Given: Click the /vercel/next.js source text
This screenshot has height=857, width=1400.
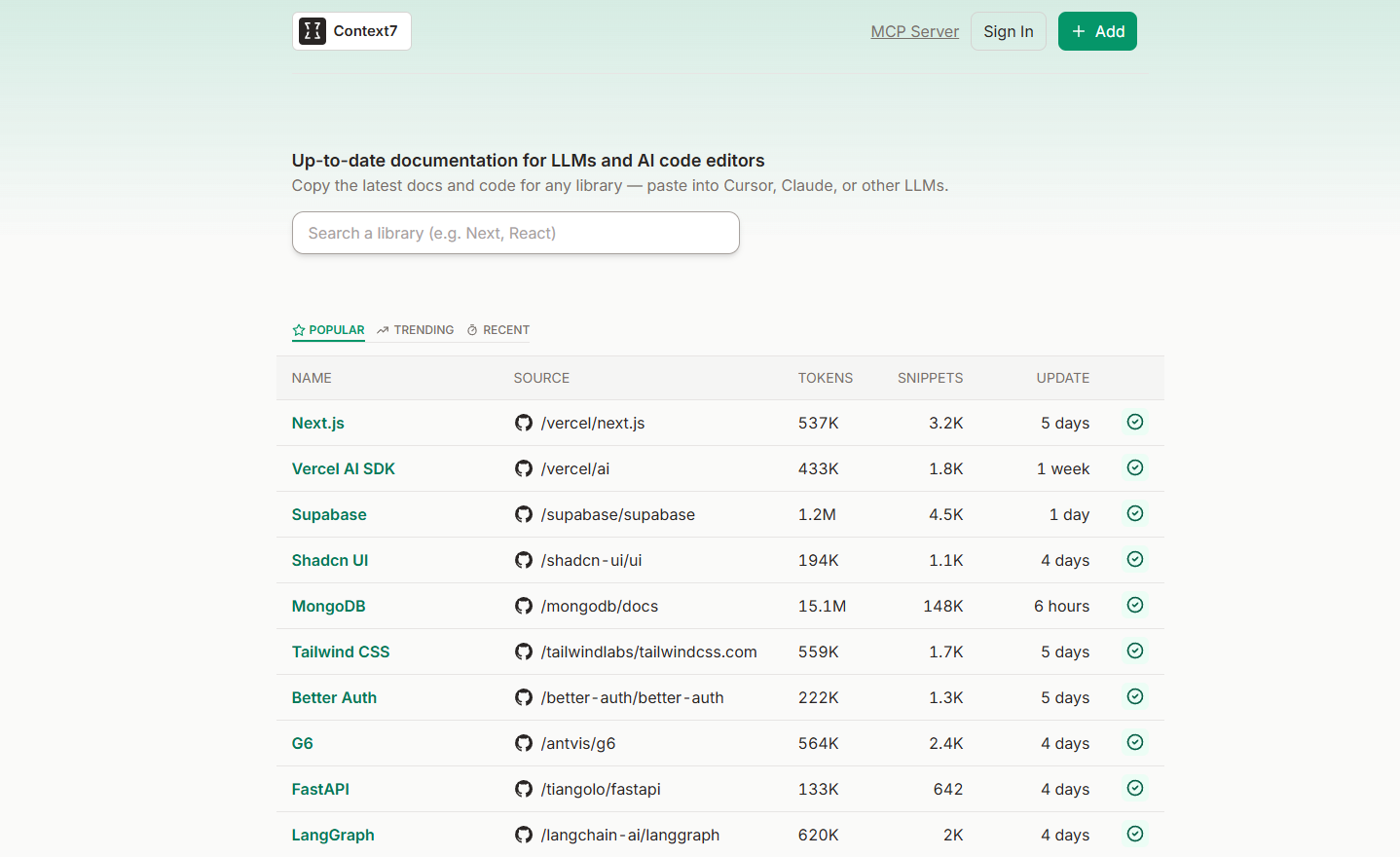Looking at the screenshot, I should click(593, 423).
